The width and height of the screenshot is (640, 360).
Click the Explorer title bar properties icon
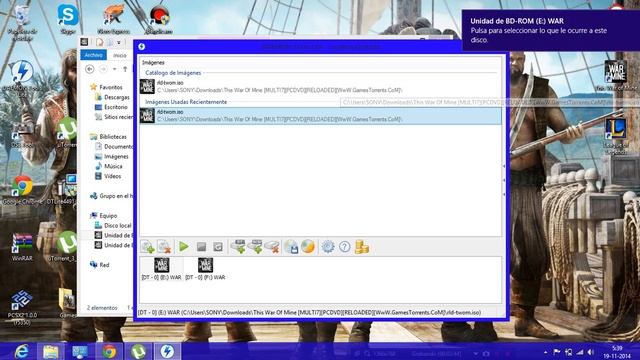(100, 42)
